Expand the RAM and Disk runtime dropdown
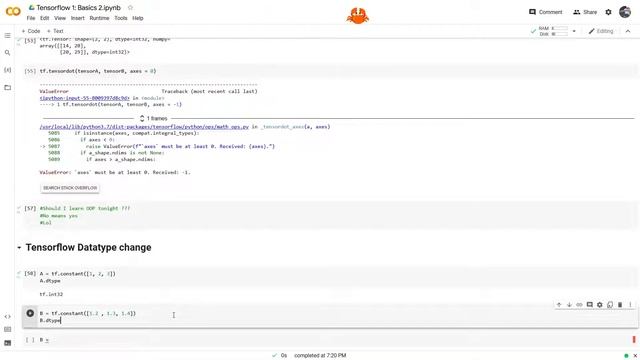 (x=574, y=31)
